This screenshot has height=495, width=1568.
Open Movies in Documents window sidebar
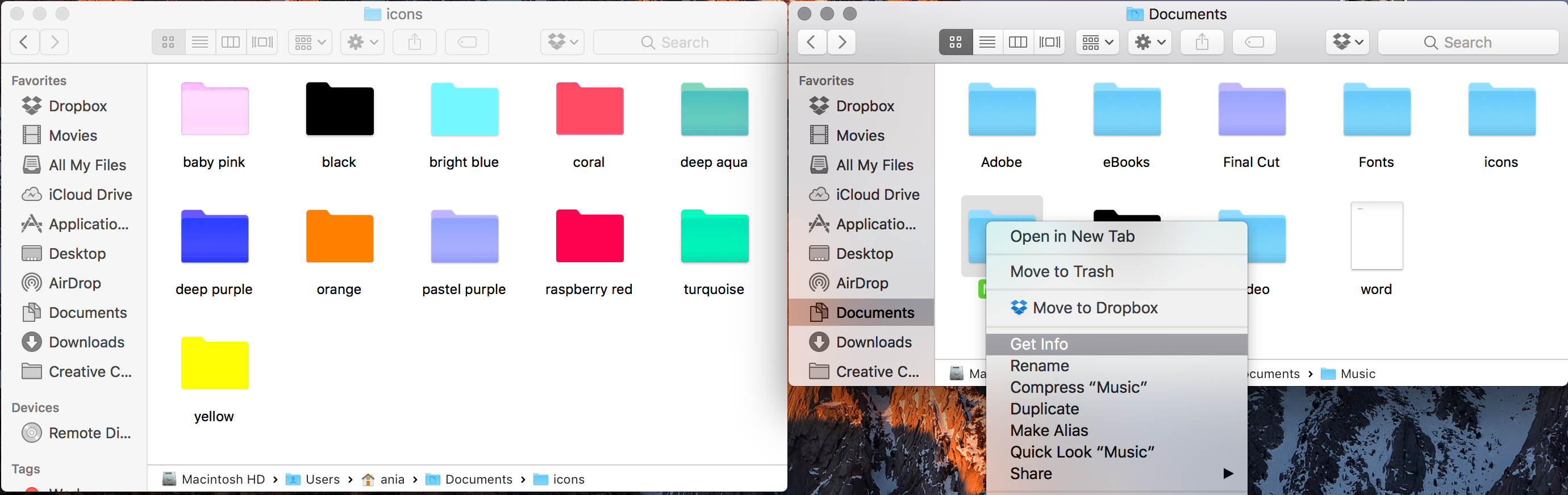847,136
